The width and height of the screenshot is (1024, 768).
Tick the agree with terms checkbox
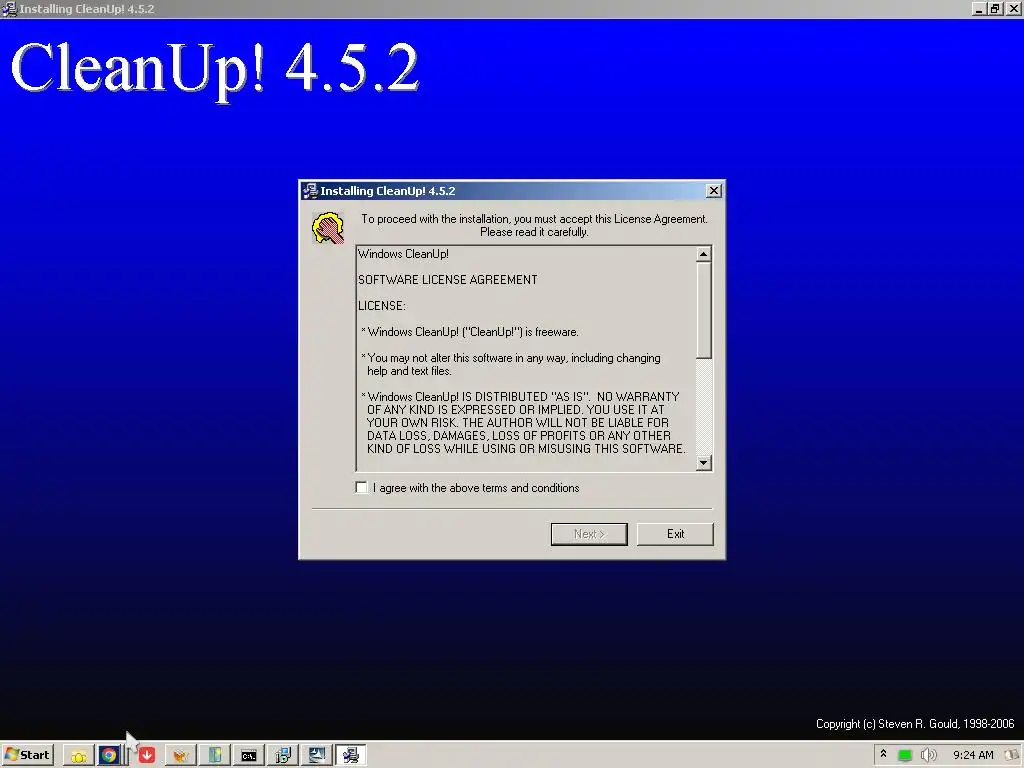point(361,487)
